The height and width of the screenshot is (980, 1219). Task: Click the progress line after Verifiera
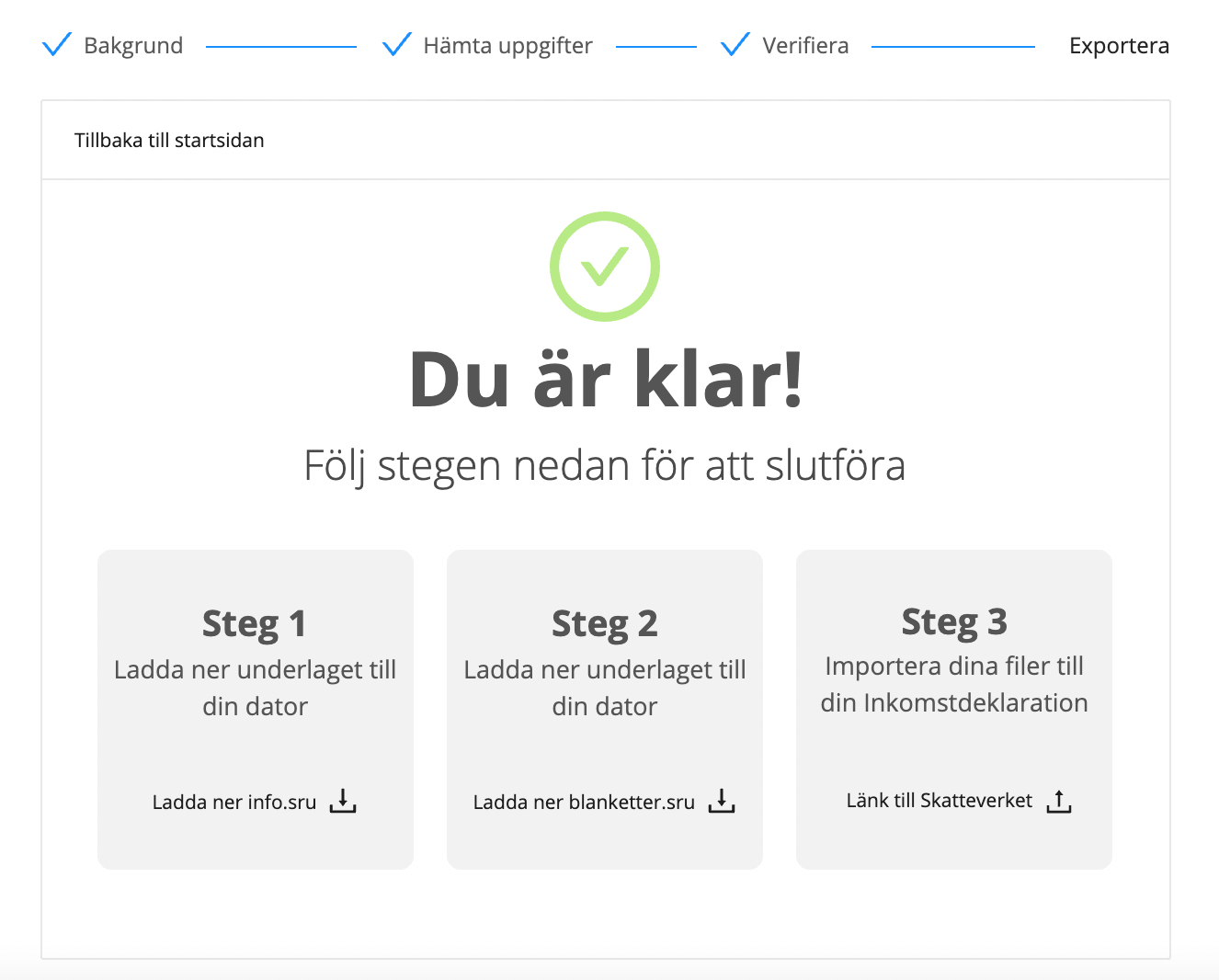(x=952, y=46)
